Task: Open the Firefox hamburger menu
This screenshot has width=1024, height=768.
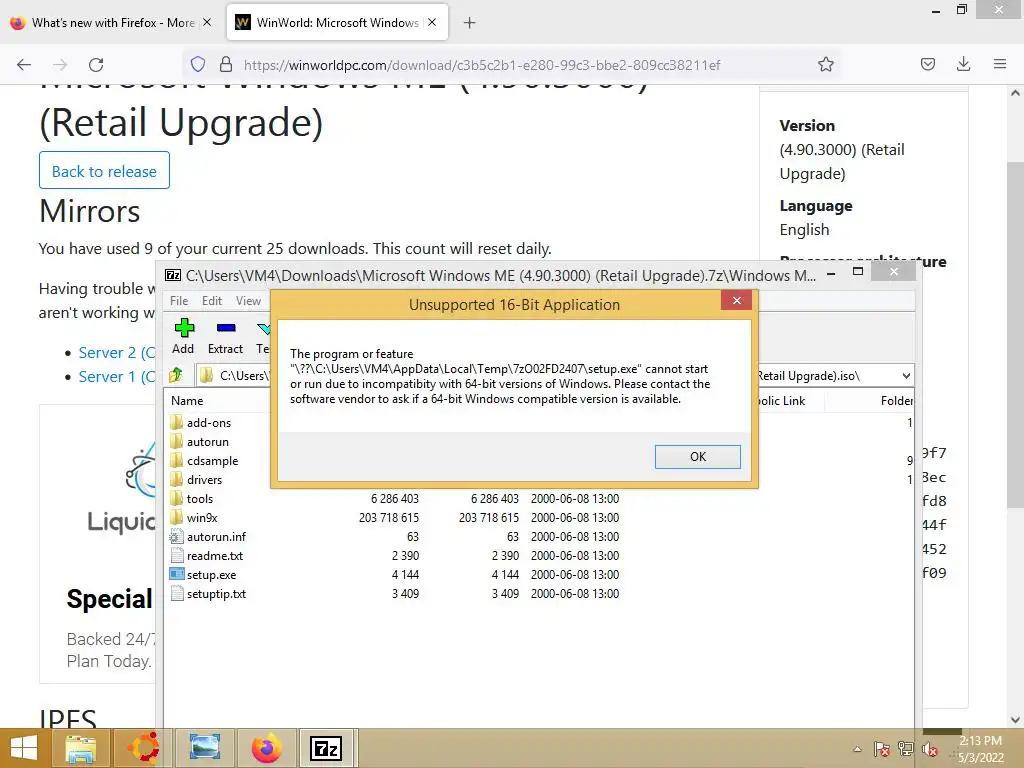Action: [999, 64]
